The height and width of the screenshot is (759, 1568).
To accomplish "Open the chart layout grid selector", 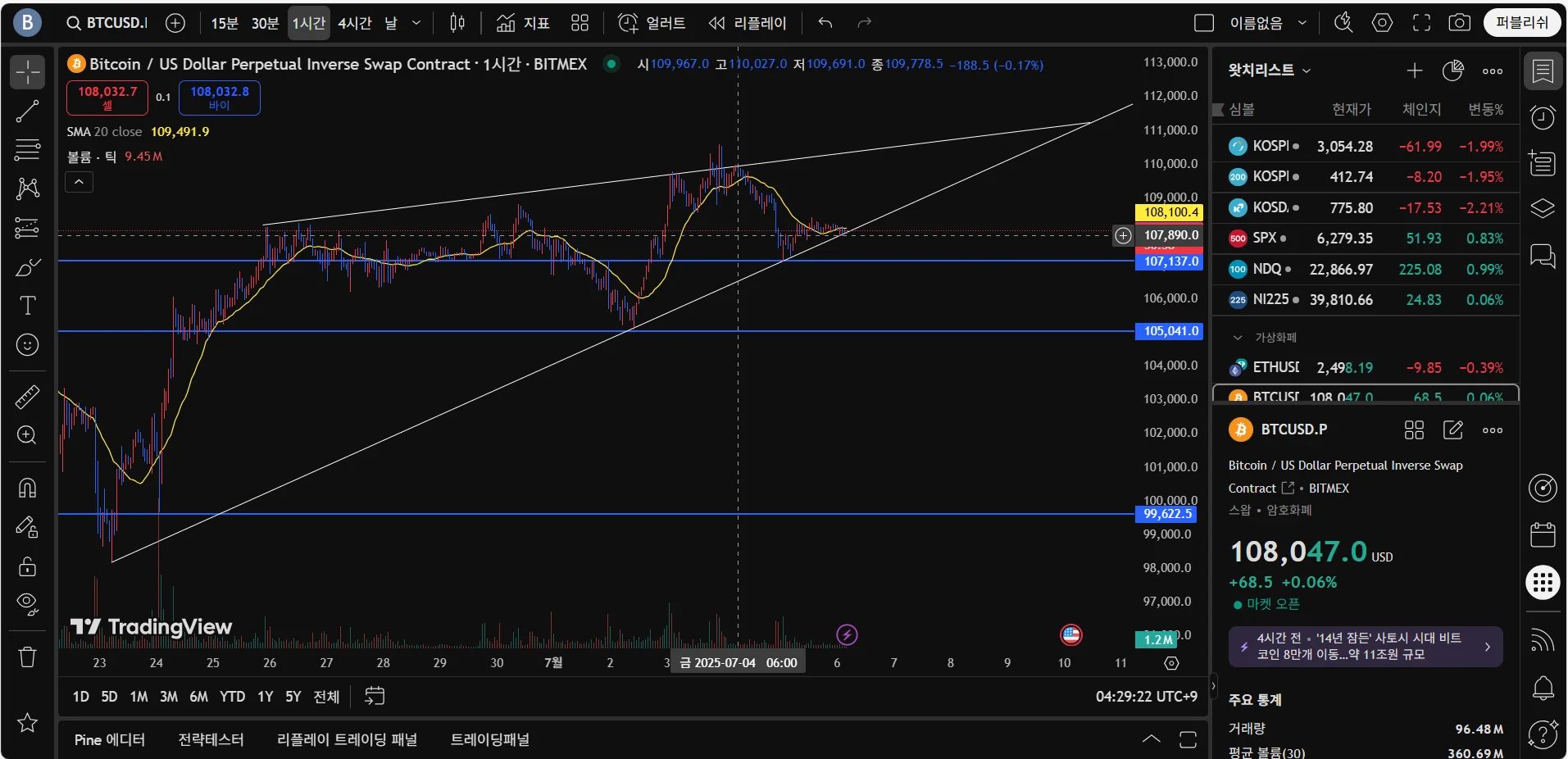I will coord(579,23).
